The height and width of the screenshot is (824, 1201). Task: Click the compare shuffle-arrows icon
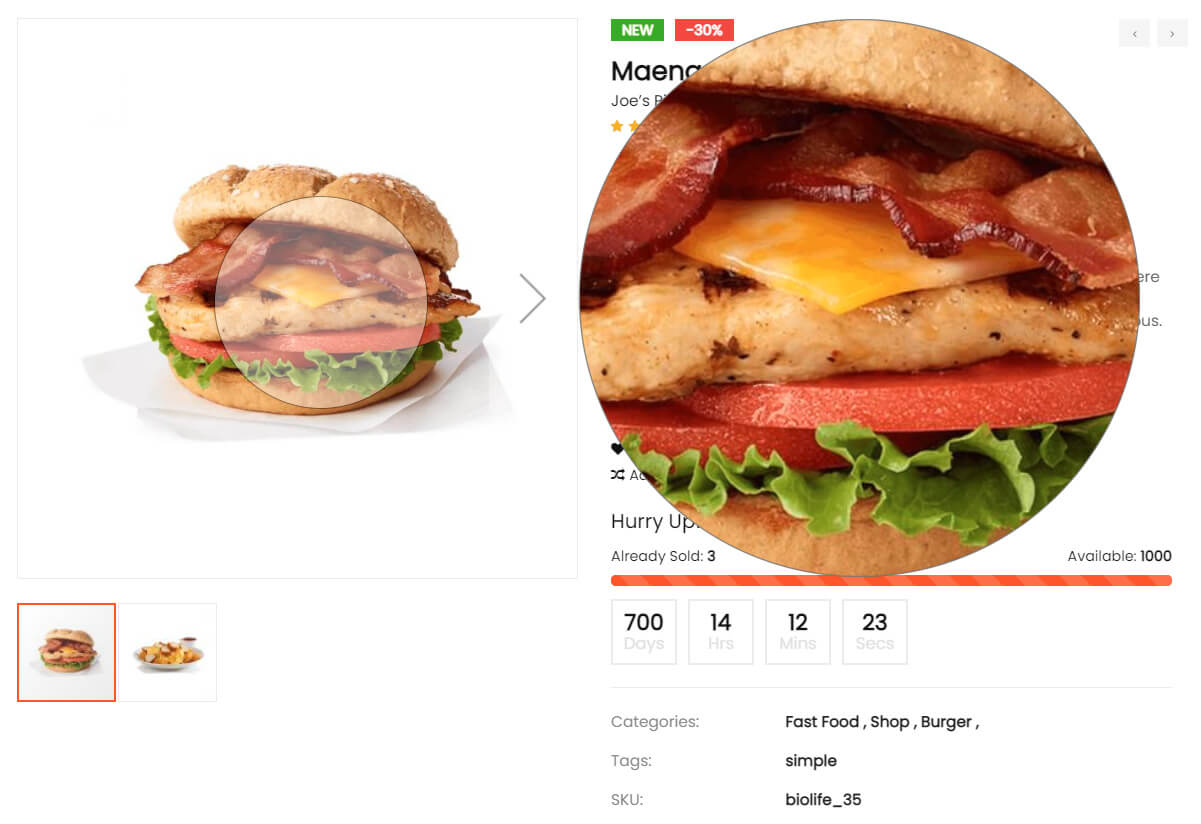click(x=617, y=475)
